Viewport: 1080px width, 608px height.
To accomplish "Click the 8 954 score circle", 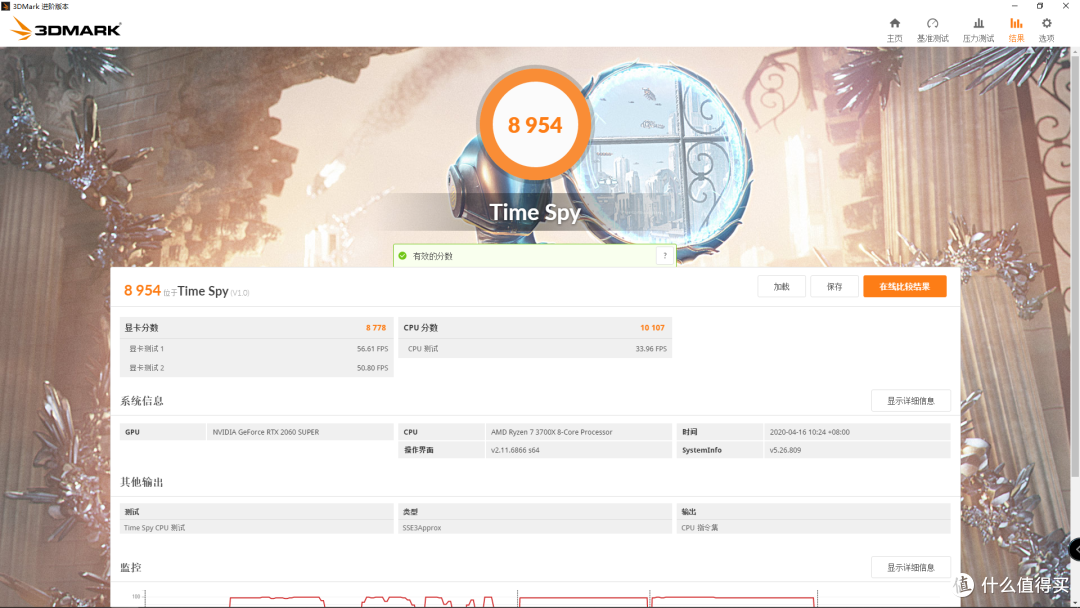I will pos(535,125).
